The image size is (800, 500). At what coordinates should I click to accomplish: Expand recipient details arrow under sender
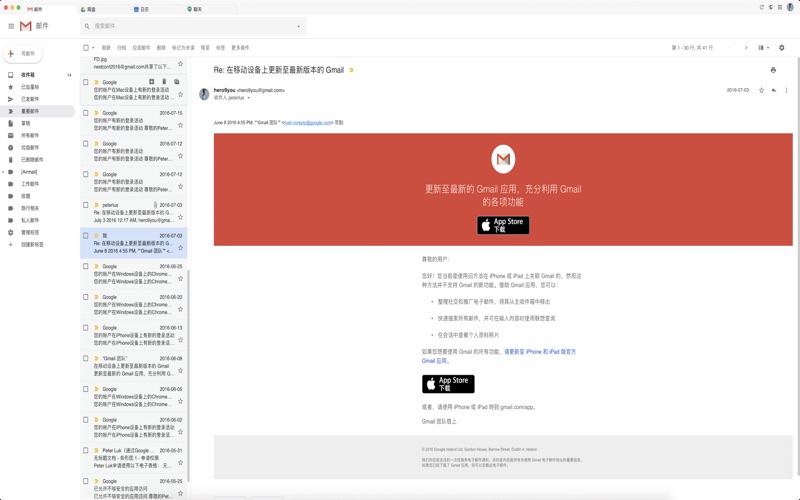248,98
